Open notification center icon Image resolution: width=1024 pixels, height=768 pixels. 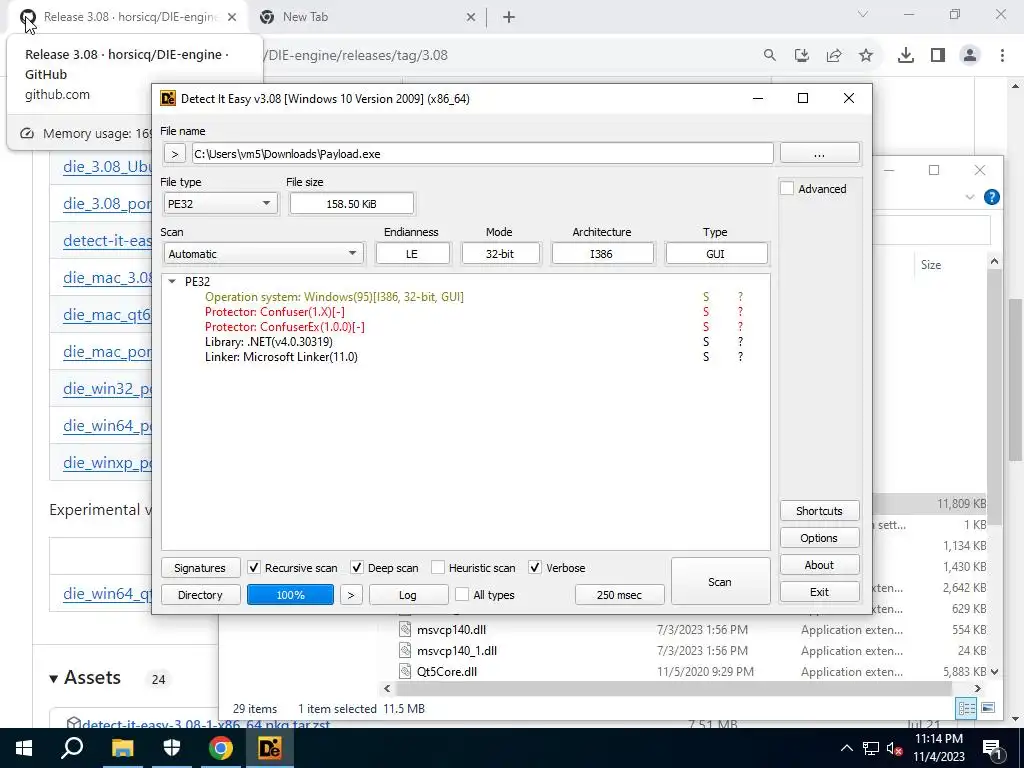tap(993, 748)
